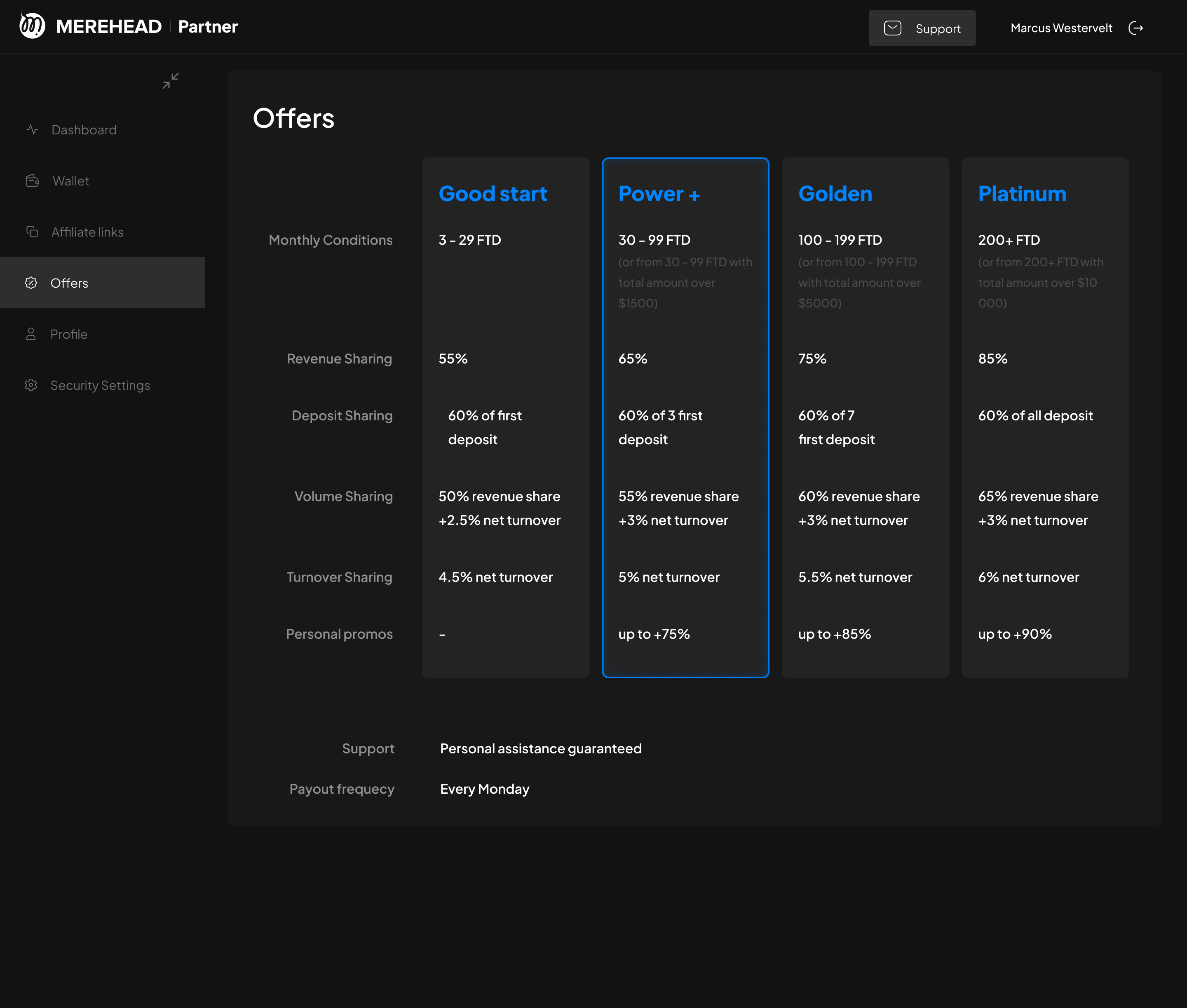The height and width of the screenshot is (1008, 1187).
Task: Choose the Golden offer card
Action: tap(865, 417)
